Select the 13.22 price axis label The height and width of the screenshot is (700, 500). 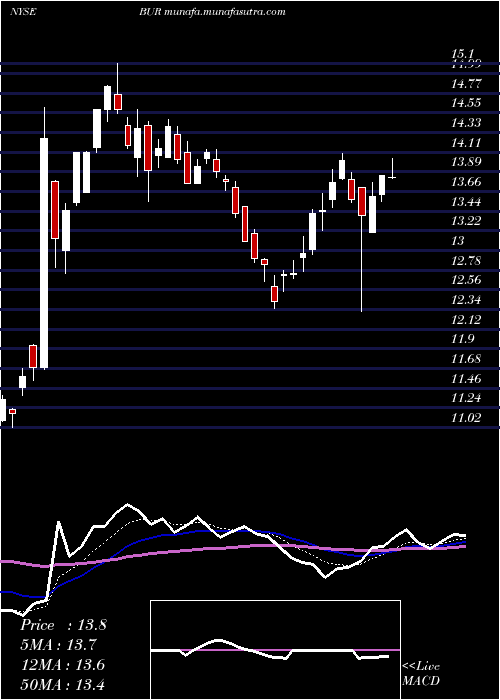pos(466,221)
